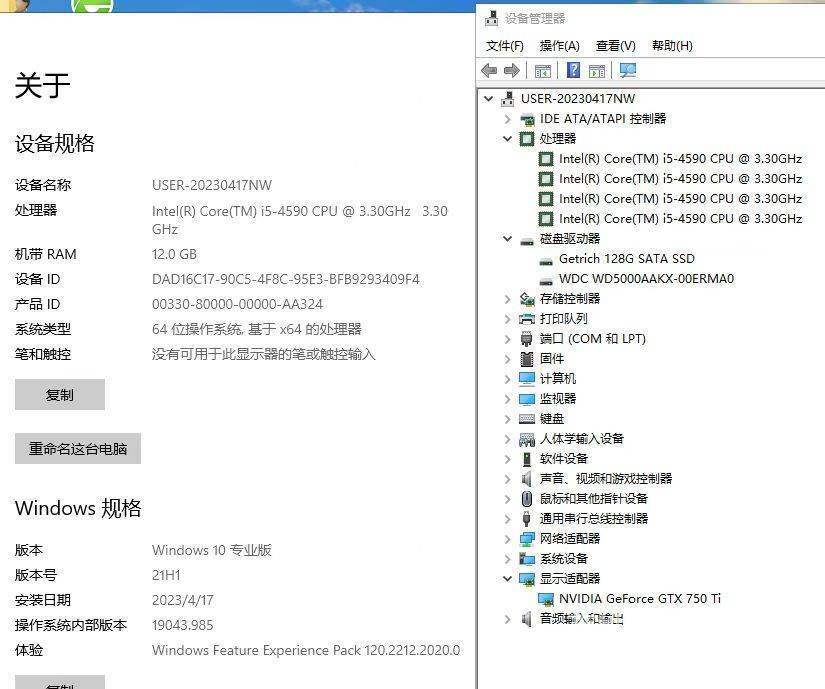The width and height of the screenshot is (825, 689).
Task: Click the 打印队列 tree label
Action: pyautogui.click(x=564, y=319)
